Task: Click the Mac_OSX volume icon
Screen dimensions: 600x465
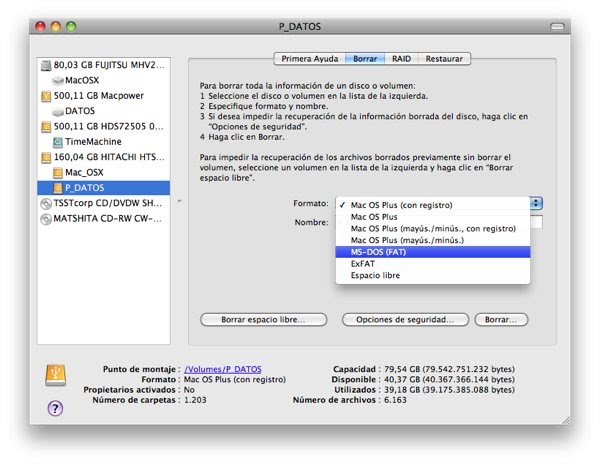Action: [58, 173]
